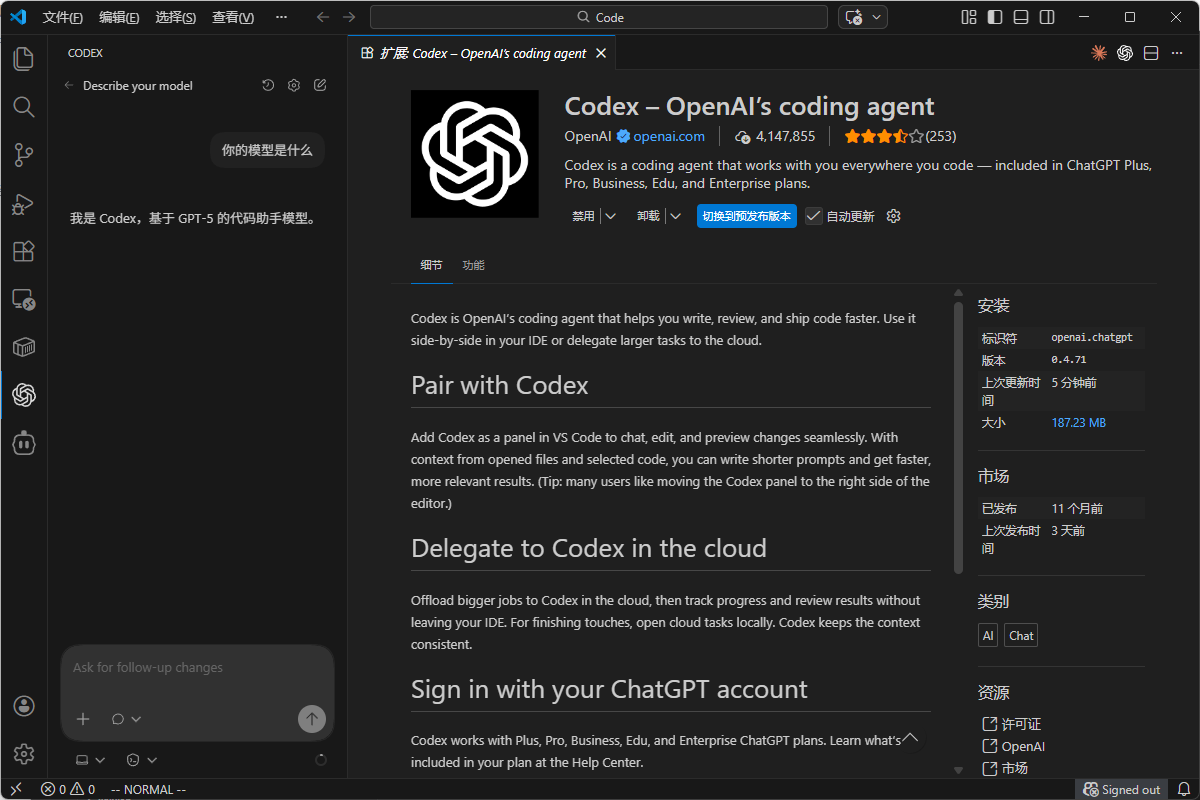
Task: Toggle the primary side bar visibility
Action: pos(995,17)
